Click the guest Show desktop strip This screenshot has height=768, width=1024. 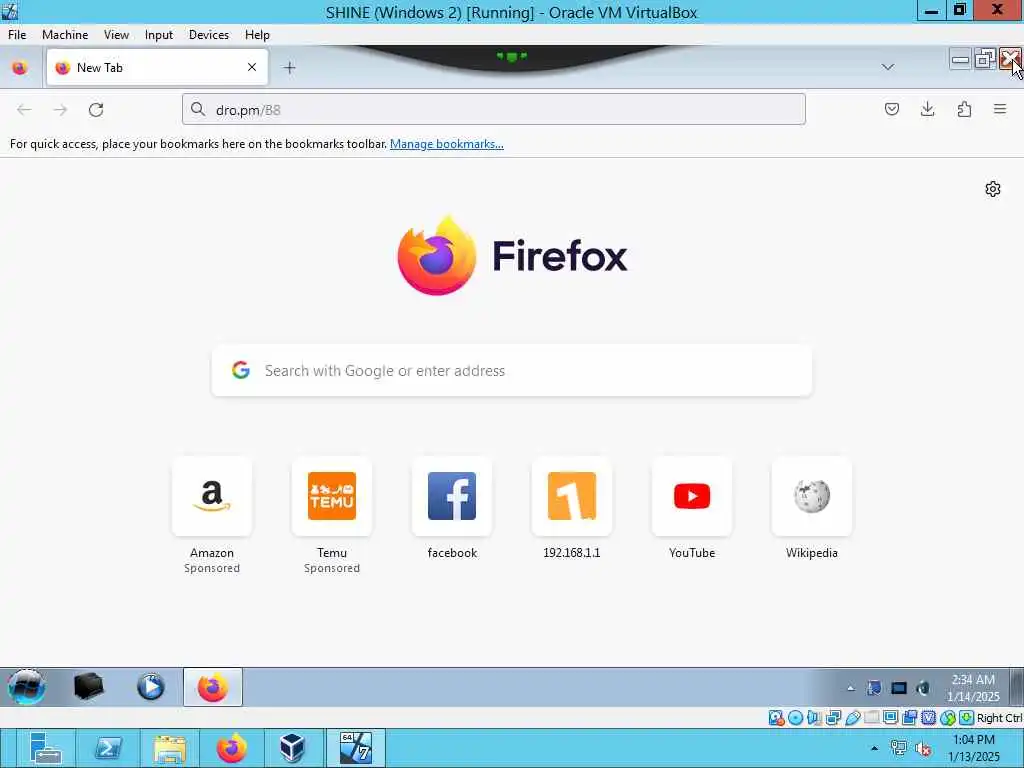(1016, 687)
